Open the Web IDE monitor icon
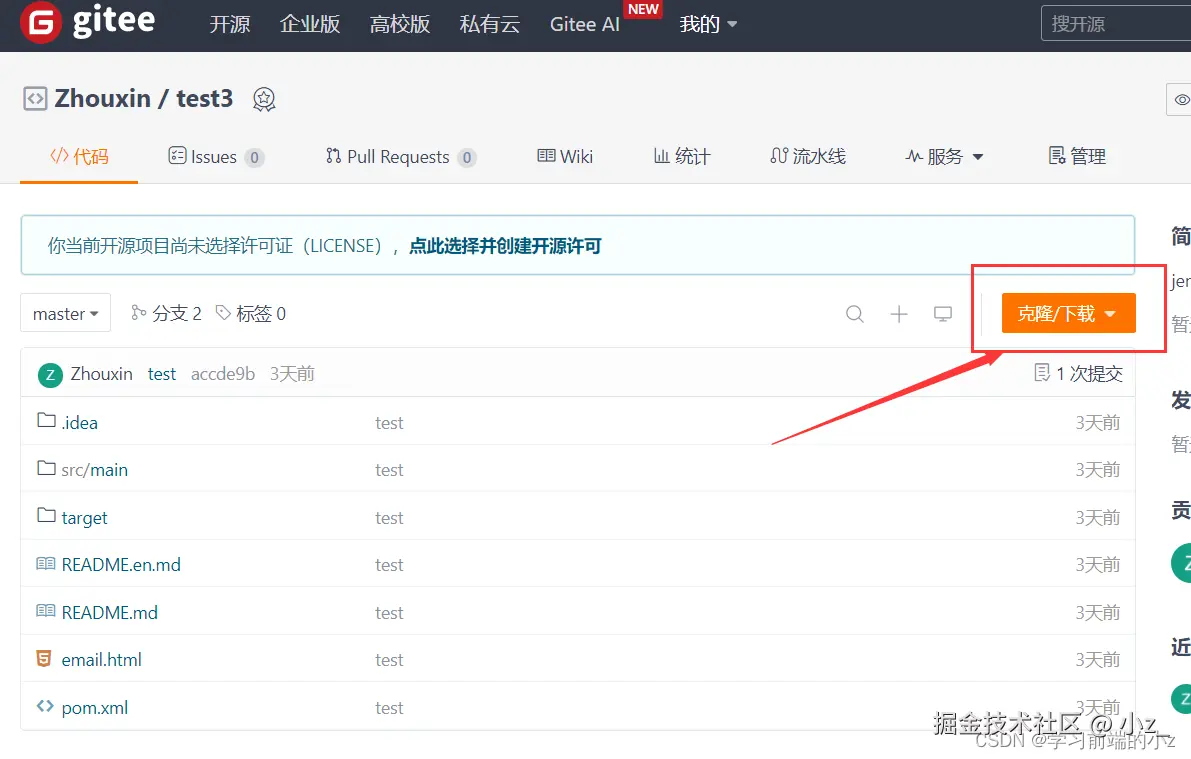The height and width of the screenshot is (759, 1191). [x=943, y=314]
